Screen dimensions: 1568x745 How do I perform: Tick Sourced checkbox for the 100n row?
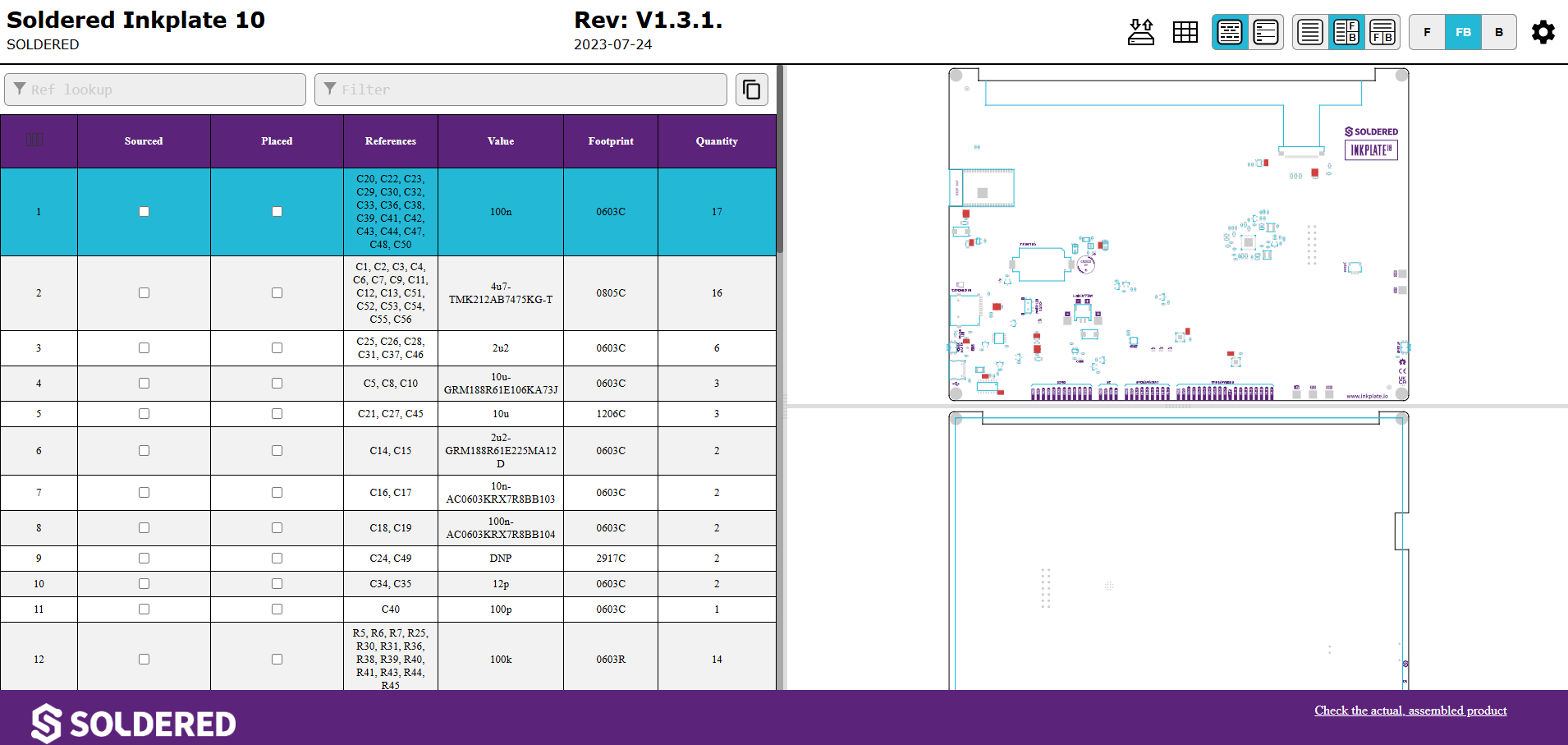point(144,212)
